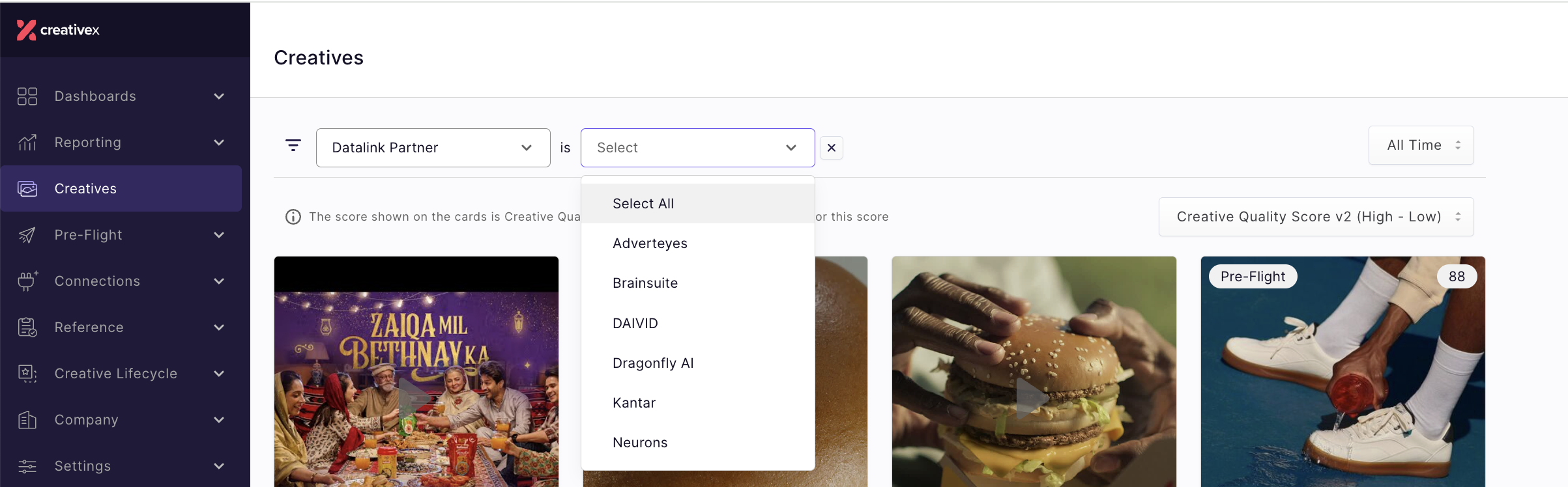Click the Pre-Flight badge on sneakers card
The width and height of the screenshot is (1568, 487).
tap(1253, 277)
